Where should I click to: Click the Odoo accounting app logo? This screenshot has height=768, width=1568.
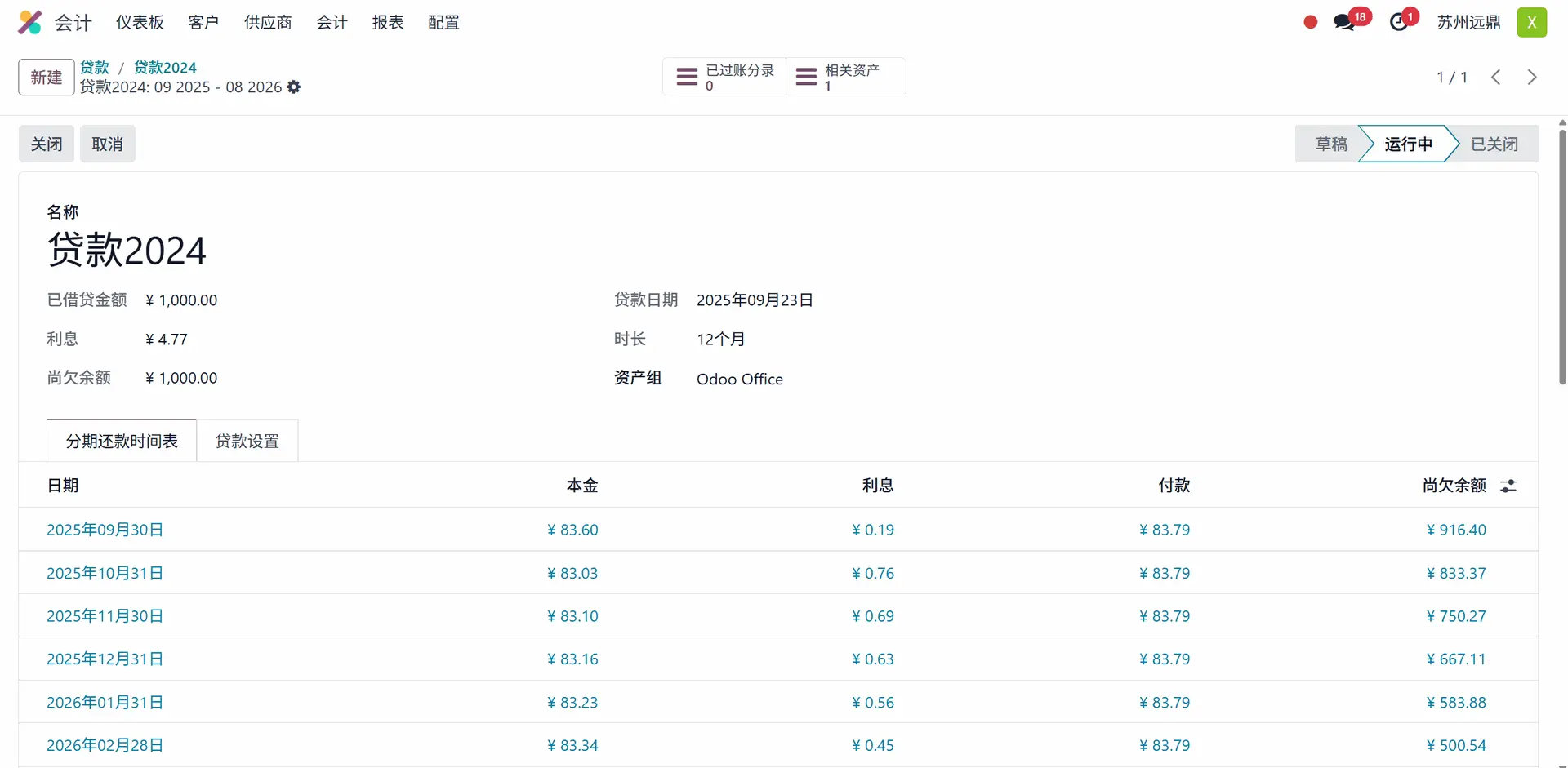click(x=30, y=22)
